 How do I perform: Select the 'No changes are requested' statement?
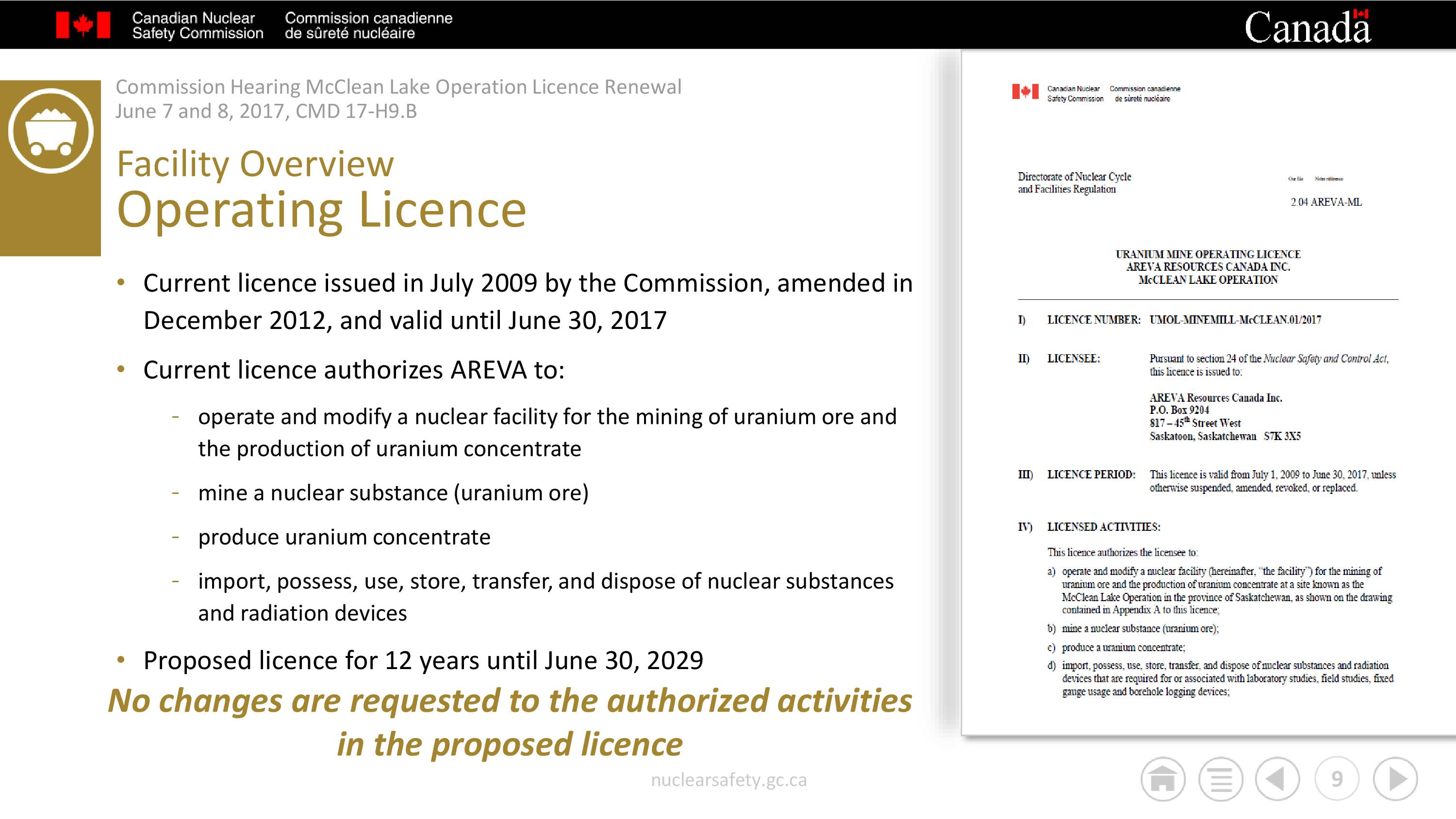click(x=510, y=701)
